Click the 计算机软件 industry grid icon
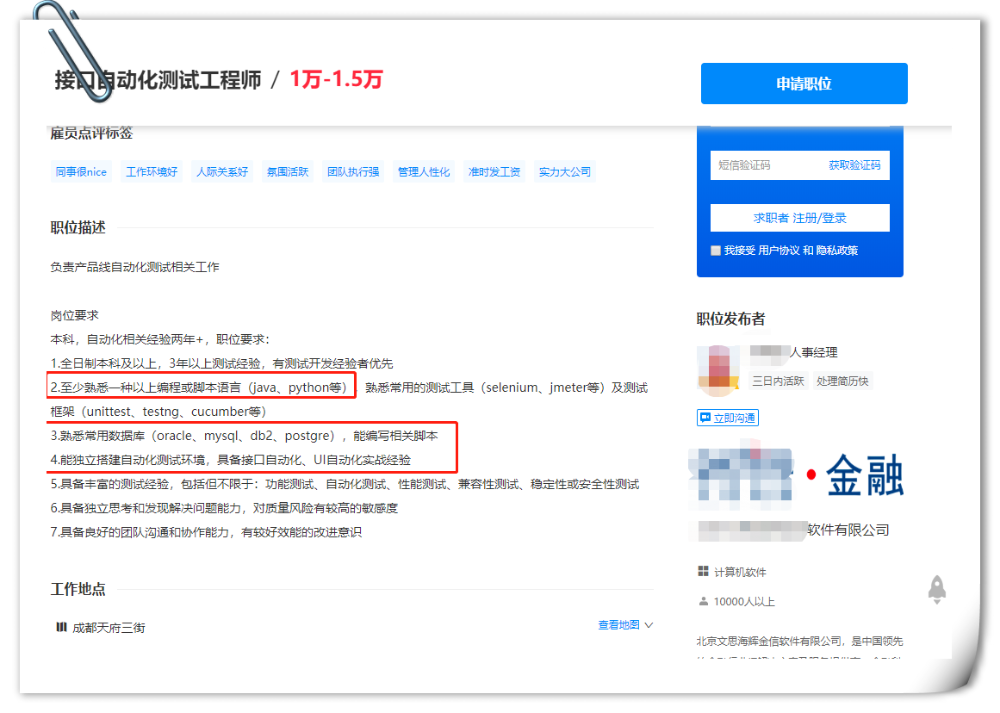Image resolution: width=1000 pixels, height=713 pixels. click(703, 571)
